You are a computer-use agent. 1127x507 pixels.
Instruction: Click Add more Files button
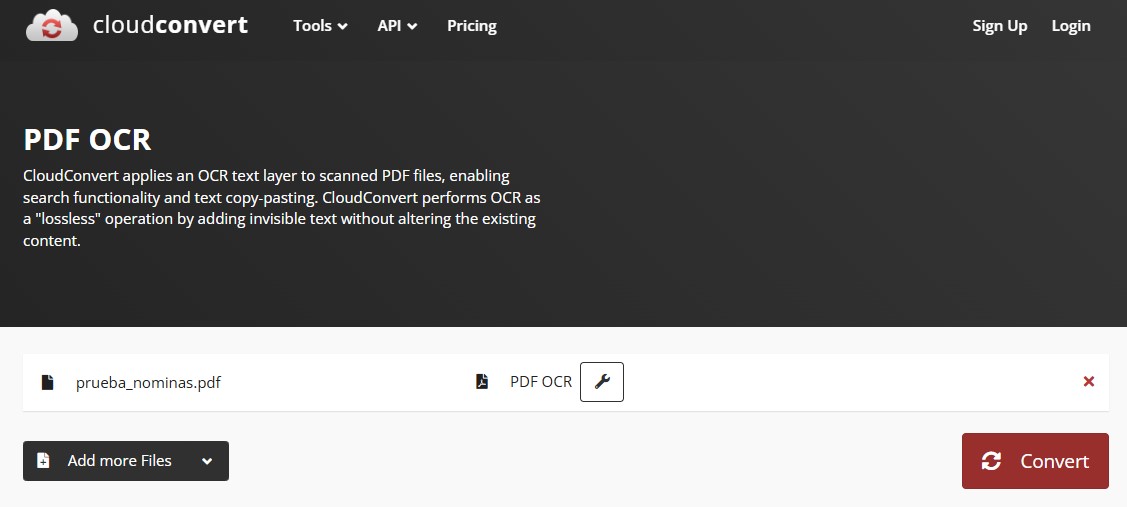(x=126, y=461)
